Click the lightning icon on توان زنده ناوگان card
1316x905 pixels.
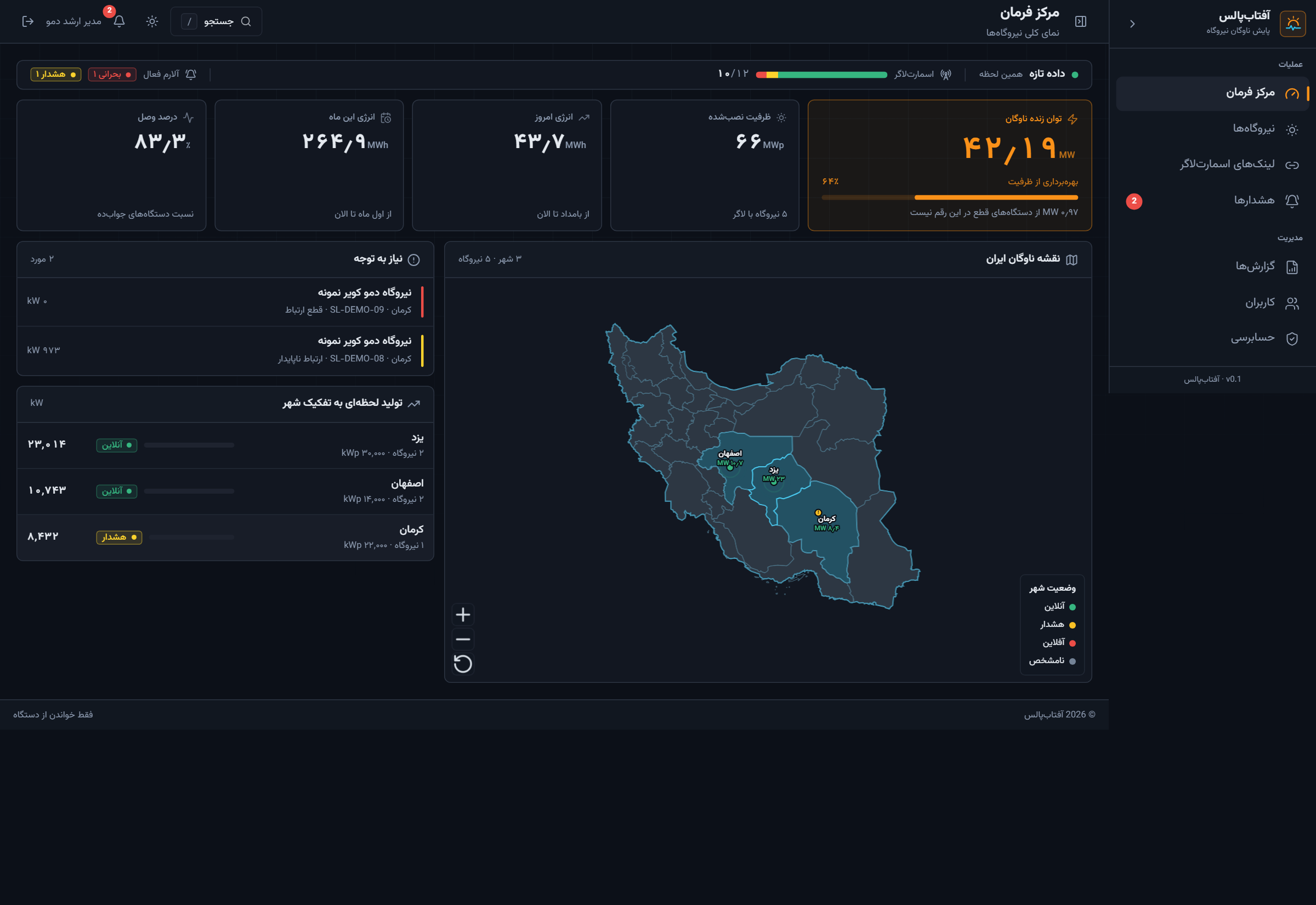tap(1072, 119)
